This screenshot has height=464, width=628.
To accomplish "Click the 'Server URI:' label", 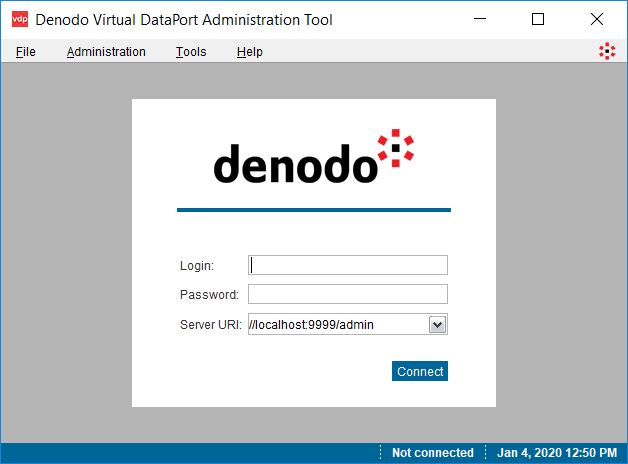I will click(x=211, y=325).
